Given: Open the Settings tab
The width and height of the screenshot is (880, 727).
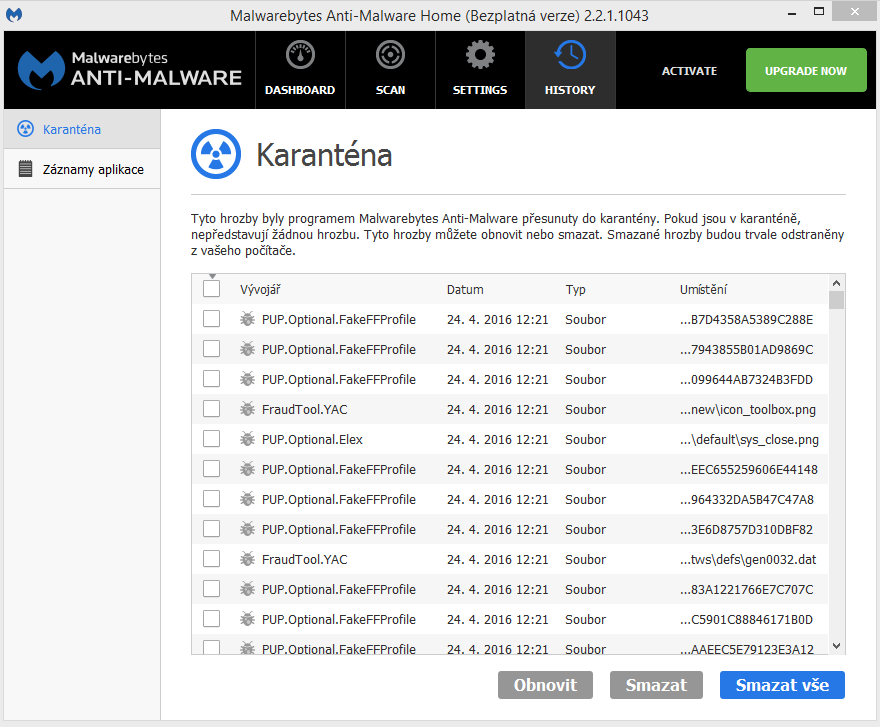Looking at the screenshot, I should click(x=480, y=70).
